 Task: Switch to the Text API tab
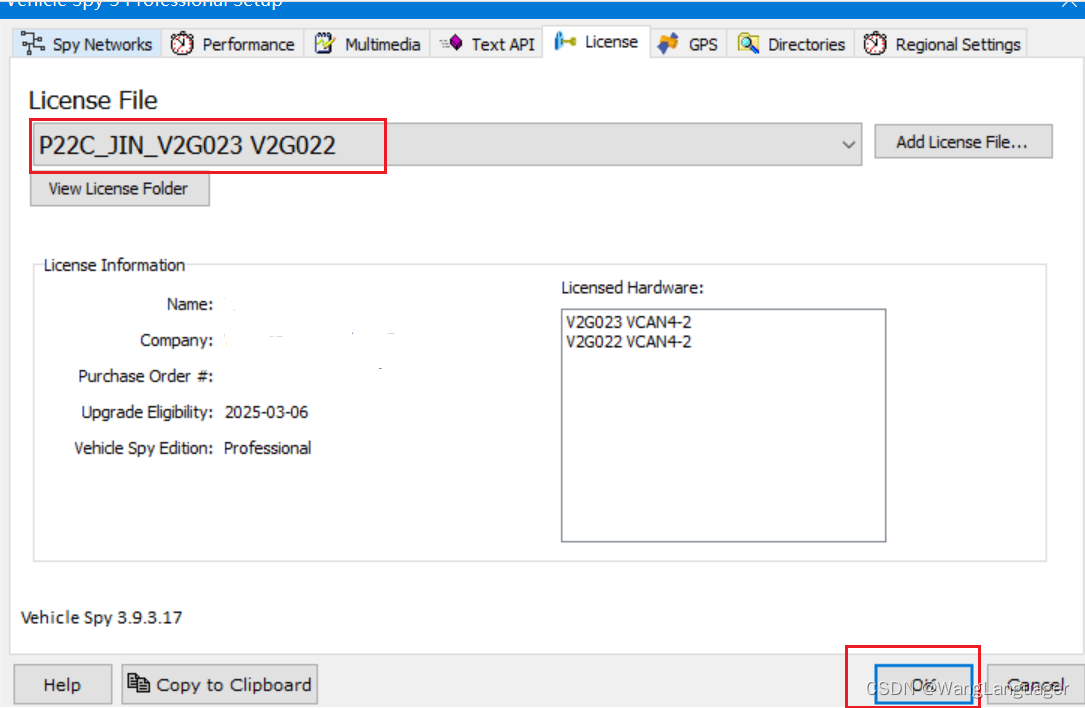[x=486, y=44]
